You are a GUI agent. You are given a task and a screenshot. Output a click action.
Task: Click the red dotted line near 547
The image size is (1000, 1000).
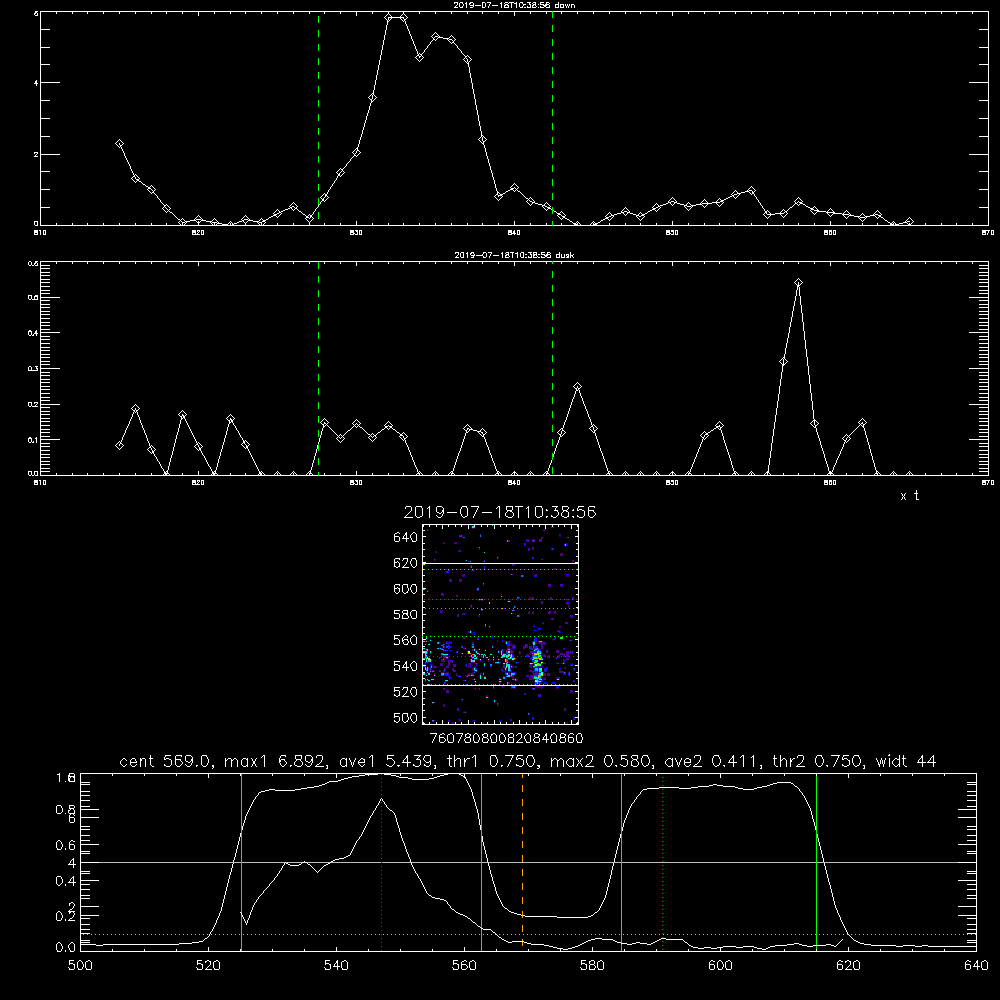381,862
